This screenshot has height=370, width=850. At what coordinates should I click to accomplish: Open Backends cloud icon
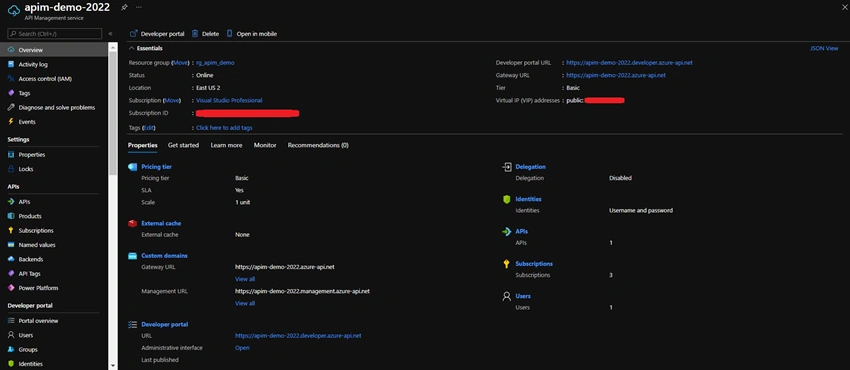click(x=11, y=259)
